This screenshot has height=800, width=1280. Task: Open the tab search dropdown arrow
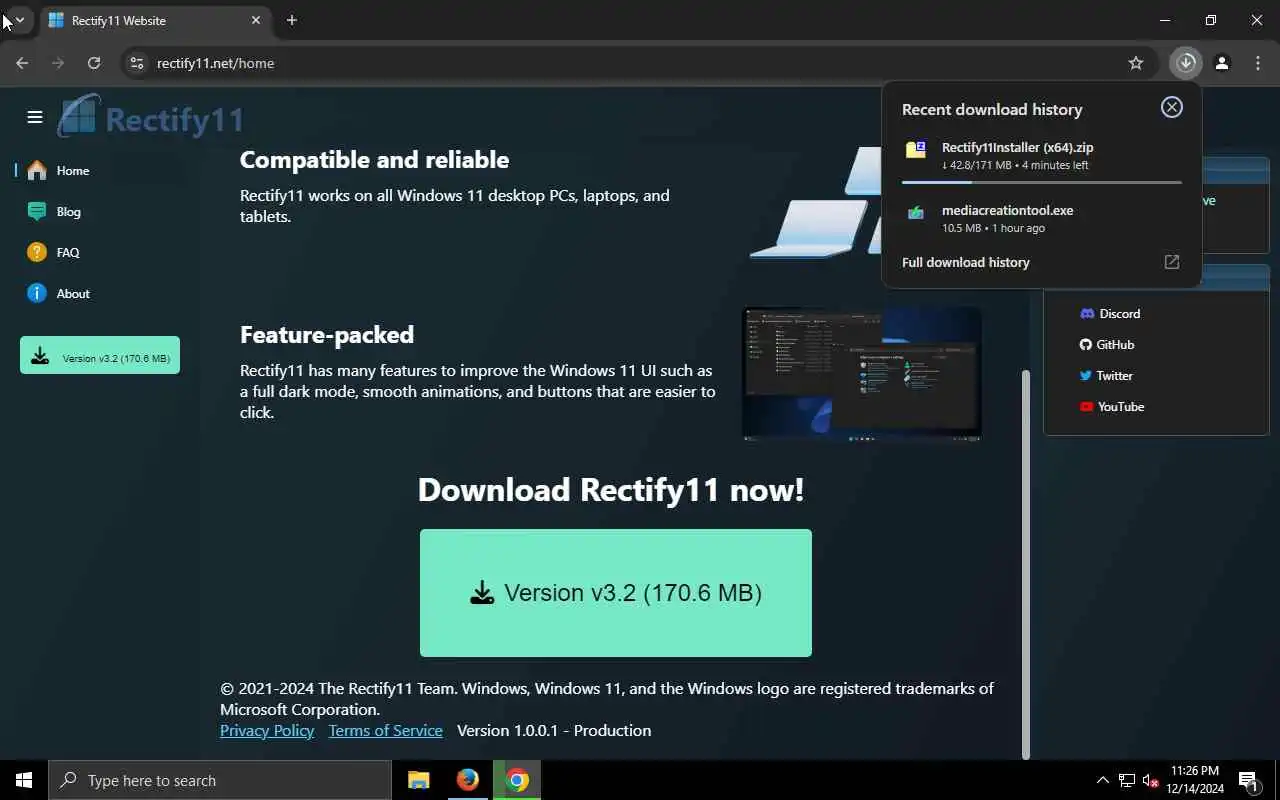(x=19, y=20)
